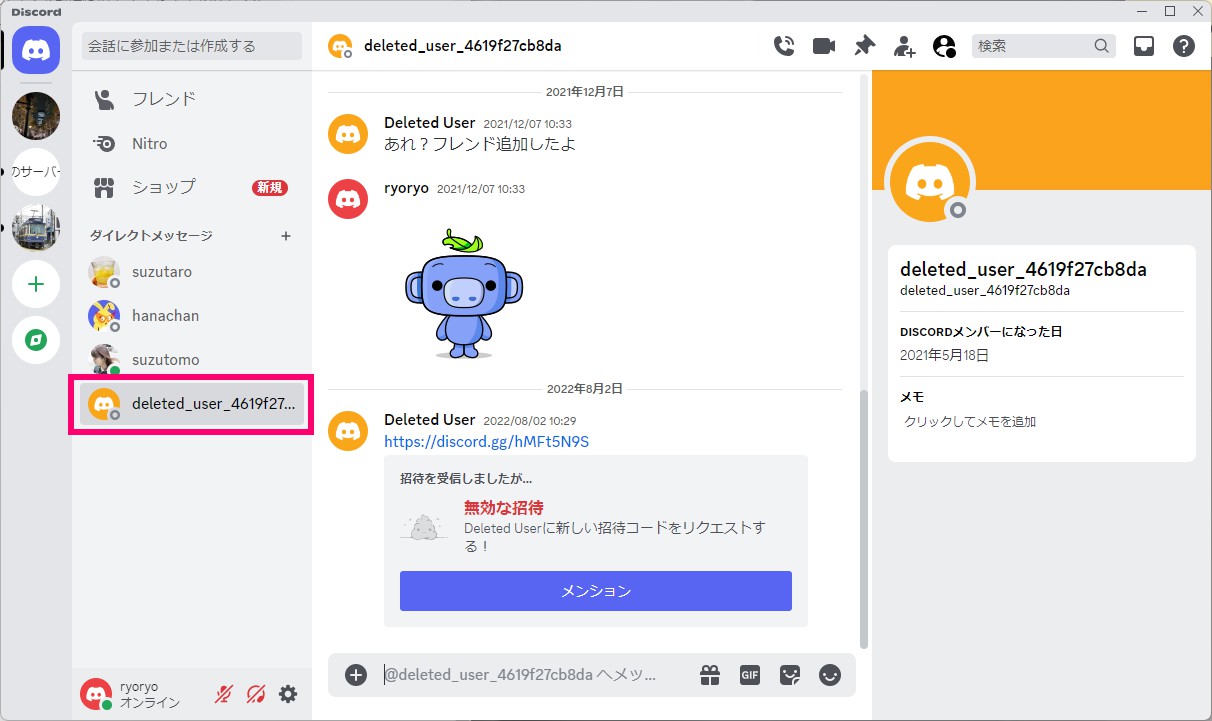This screenshot has height=721, width=1212.
Task: Click the あれ？フレンド追加したよ message
Action: point(480,144)
